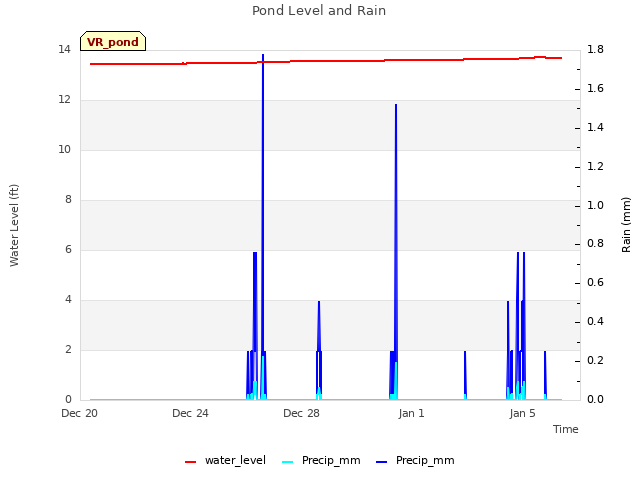Screen dimensions: 640x480
Task: Click the red water_level legend swatch
Action: 191,462
